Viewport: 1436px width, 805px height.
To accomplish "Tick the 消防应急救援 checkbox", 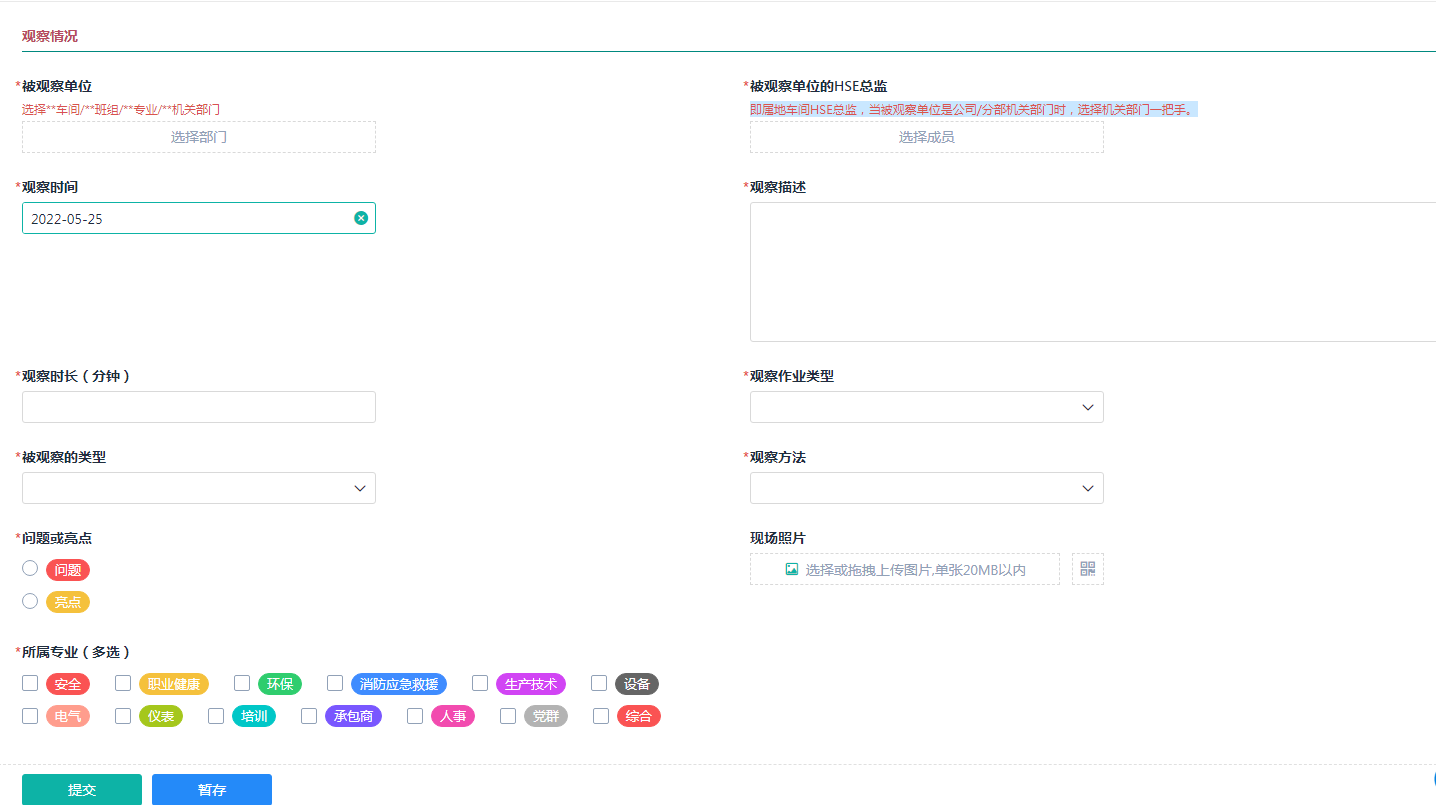I will coord(335,683).
